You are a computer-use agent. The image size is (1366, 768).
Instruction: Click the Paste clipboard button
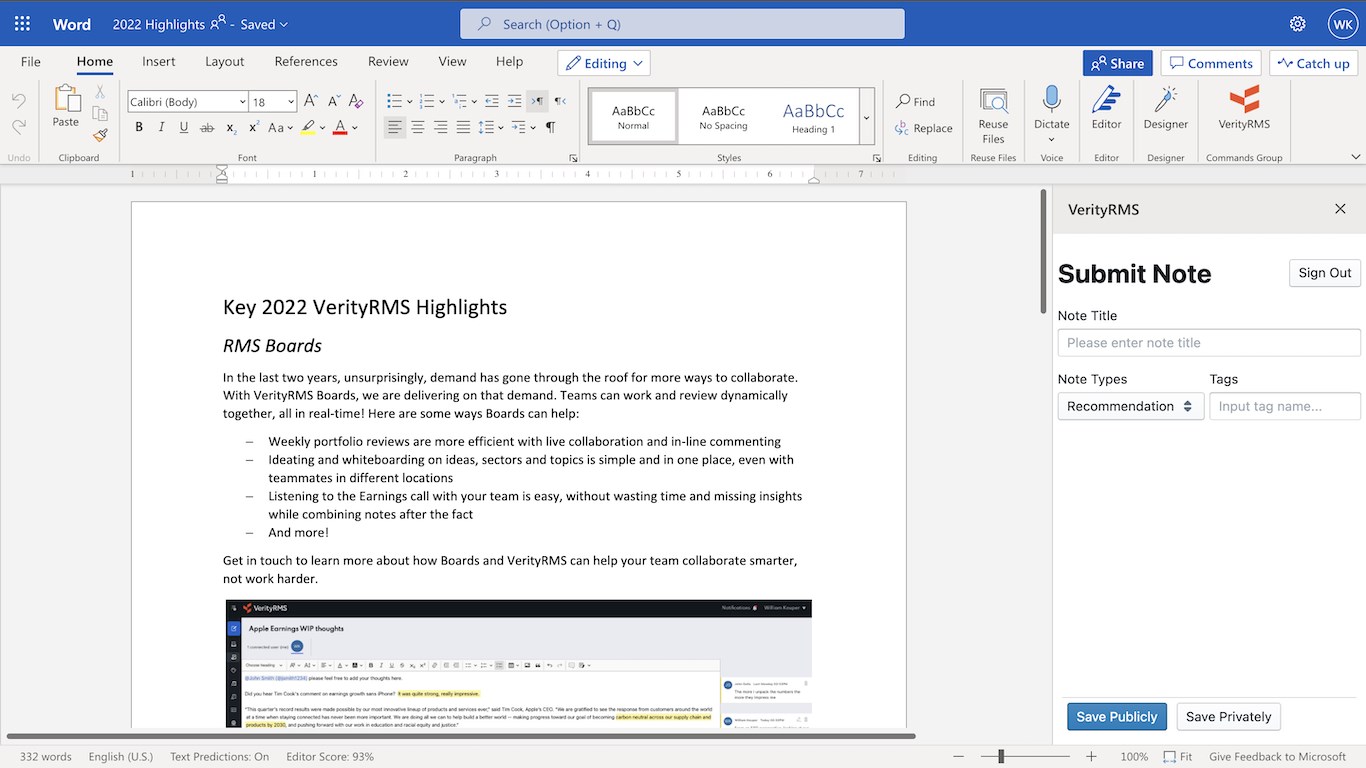[x=66, y=106]
